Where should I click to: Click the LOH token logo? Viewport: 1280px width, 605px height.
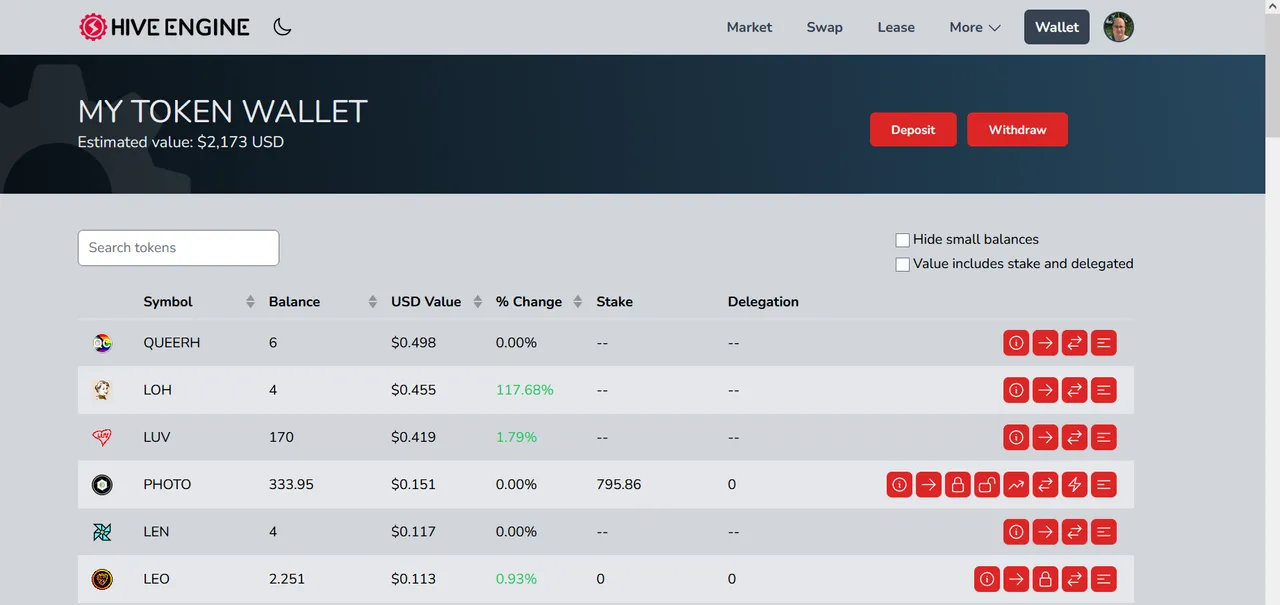click(x=102, y=390)
